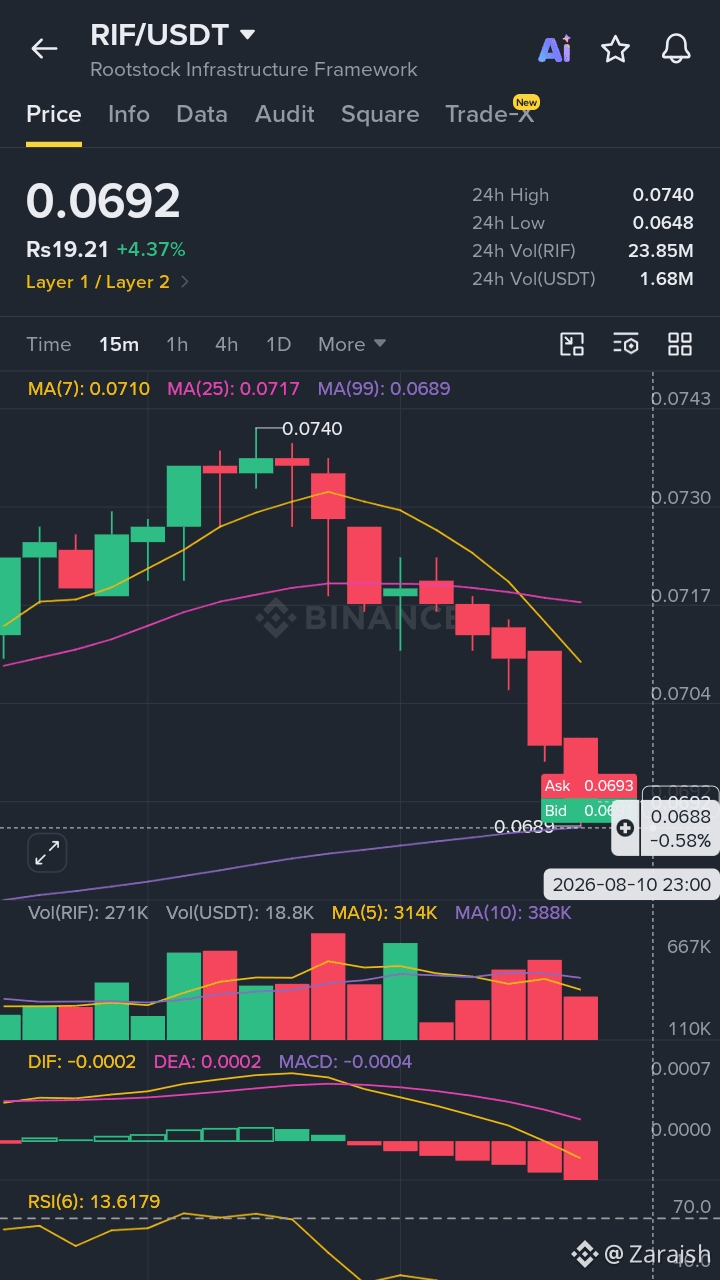Tap the Ask 0.0693 price tag
Viewport: 720px width, 1280px height.
[589, 786]
